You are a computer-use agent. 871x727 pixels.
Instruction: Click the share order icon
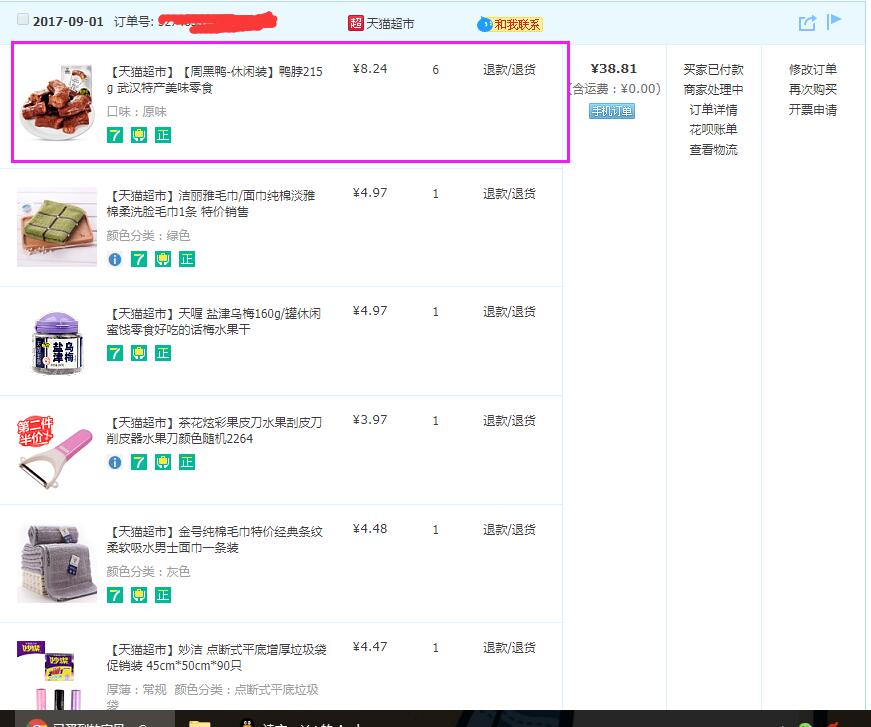807,23
